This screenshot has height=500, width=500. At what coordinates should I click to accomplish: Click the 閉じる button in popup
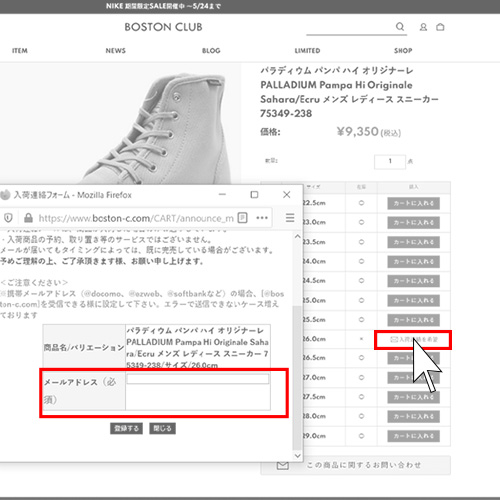click(x=162, y=428)
